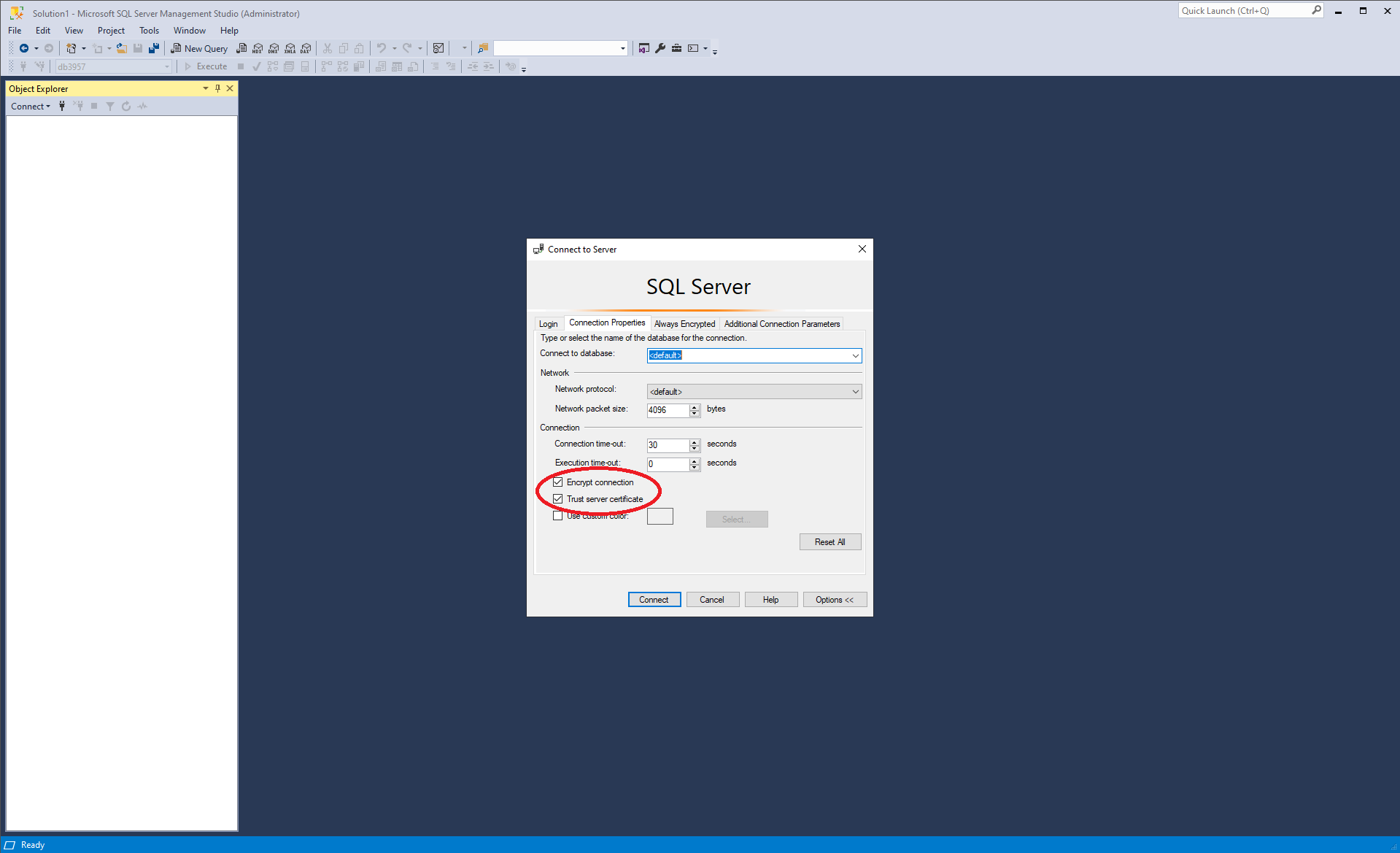This screenshot has width=1400, height=853.
Task: Click the Filter funnel icon in Object Explorer
Action: pyautogui.click(x=110, y=106)
